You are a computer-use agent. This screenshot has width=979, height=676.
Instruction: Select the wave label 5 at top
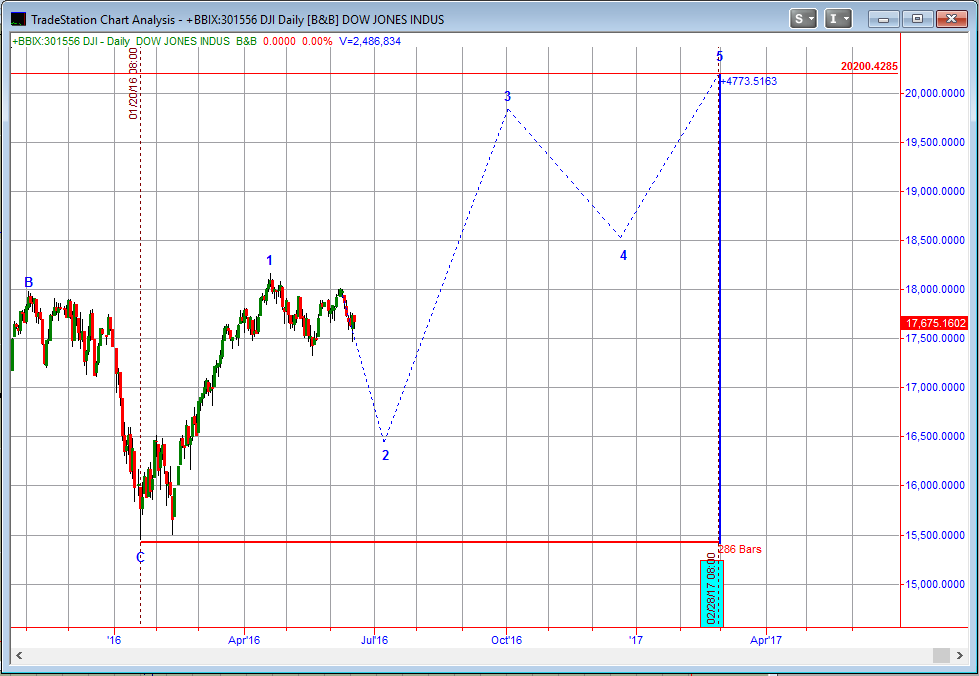click(719, 57)
